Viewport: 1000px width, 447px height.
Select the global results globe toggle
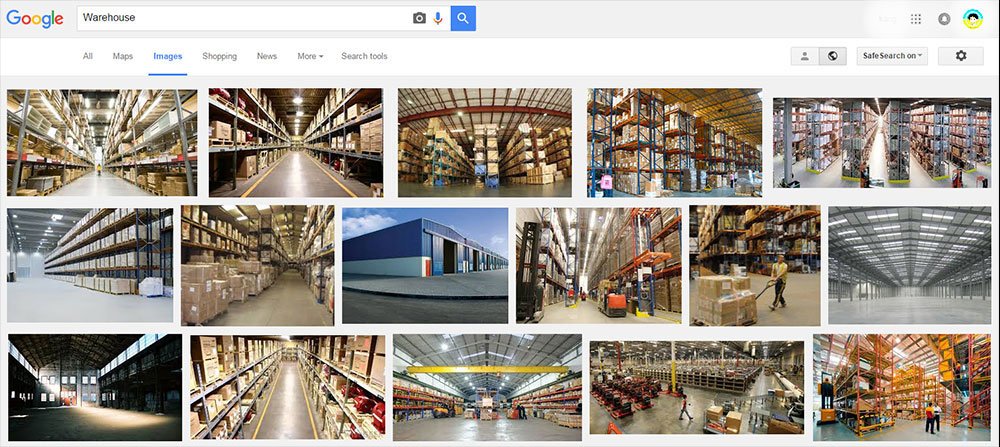pyautogui.click(x=832, y=56)
